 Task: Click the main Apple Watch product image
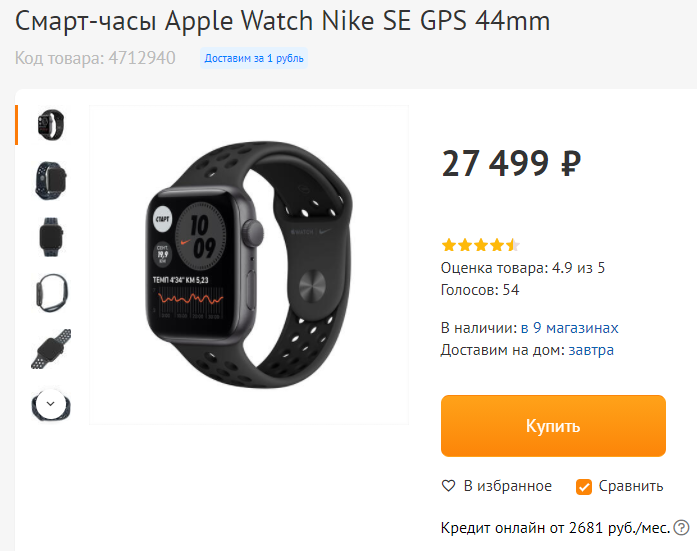(x=249, y=265)
